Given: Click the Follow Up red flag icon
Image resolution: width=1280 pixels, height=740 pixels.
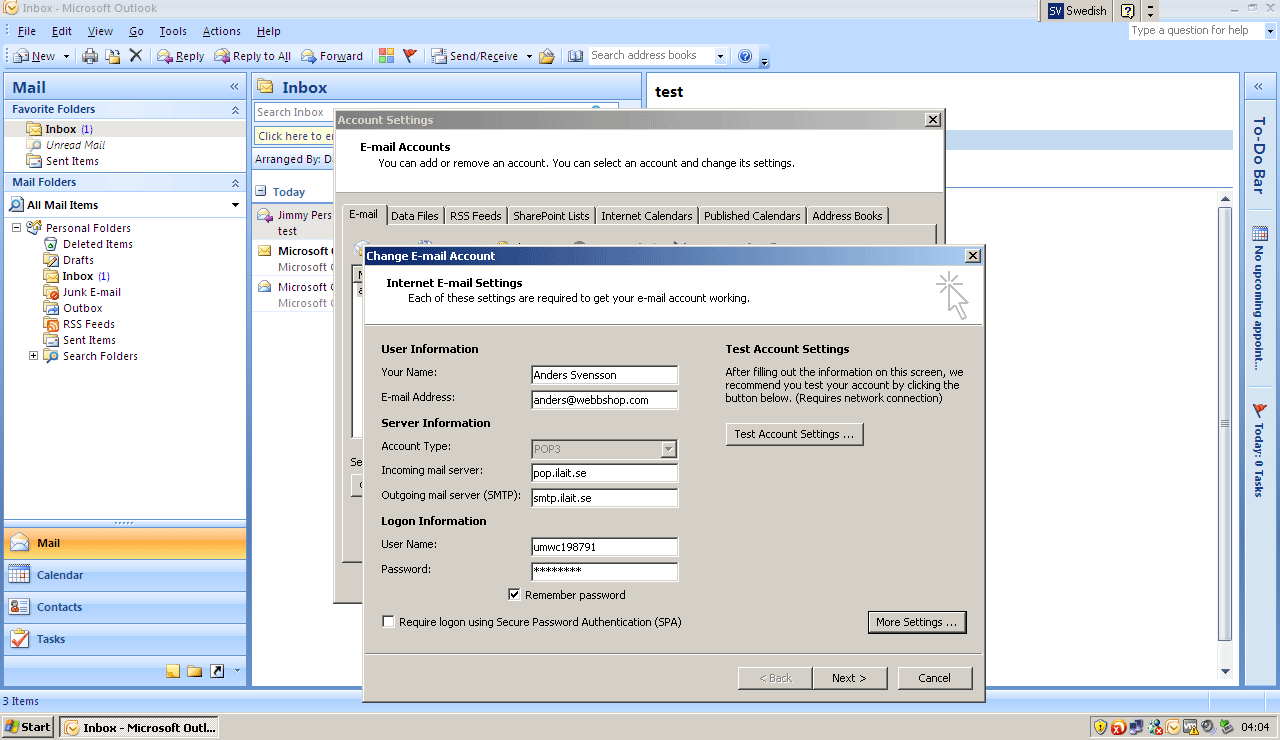Looking at the screenshot, I should [410, 56].
